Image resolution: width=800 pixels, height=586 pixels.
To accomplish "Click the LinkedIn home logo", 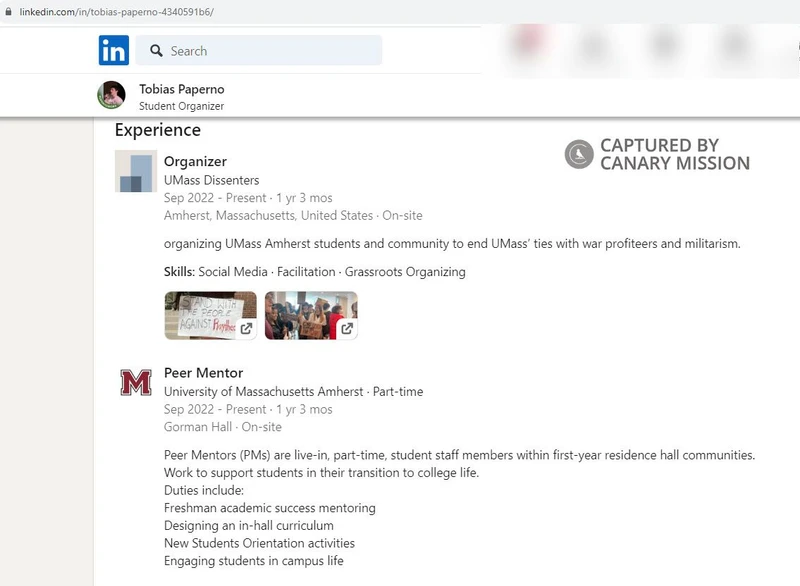I will click(114, 50).
